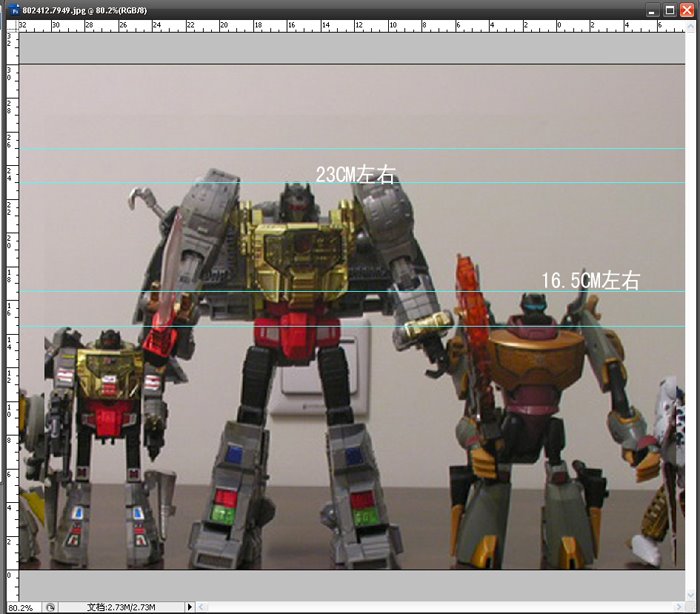The height and width of the screenshot is (614, 700).
Task: Click the status bar workgroup icon
Action: 50,607
